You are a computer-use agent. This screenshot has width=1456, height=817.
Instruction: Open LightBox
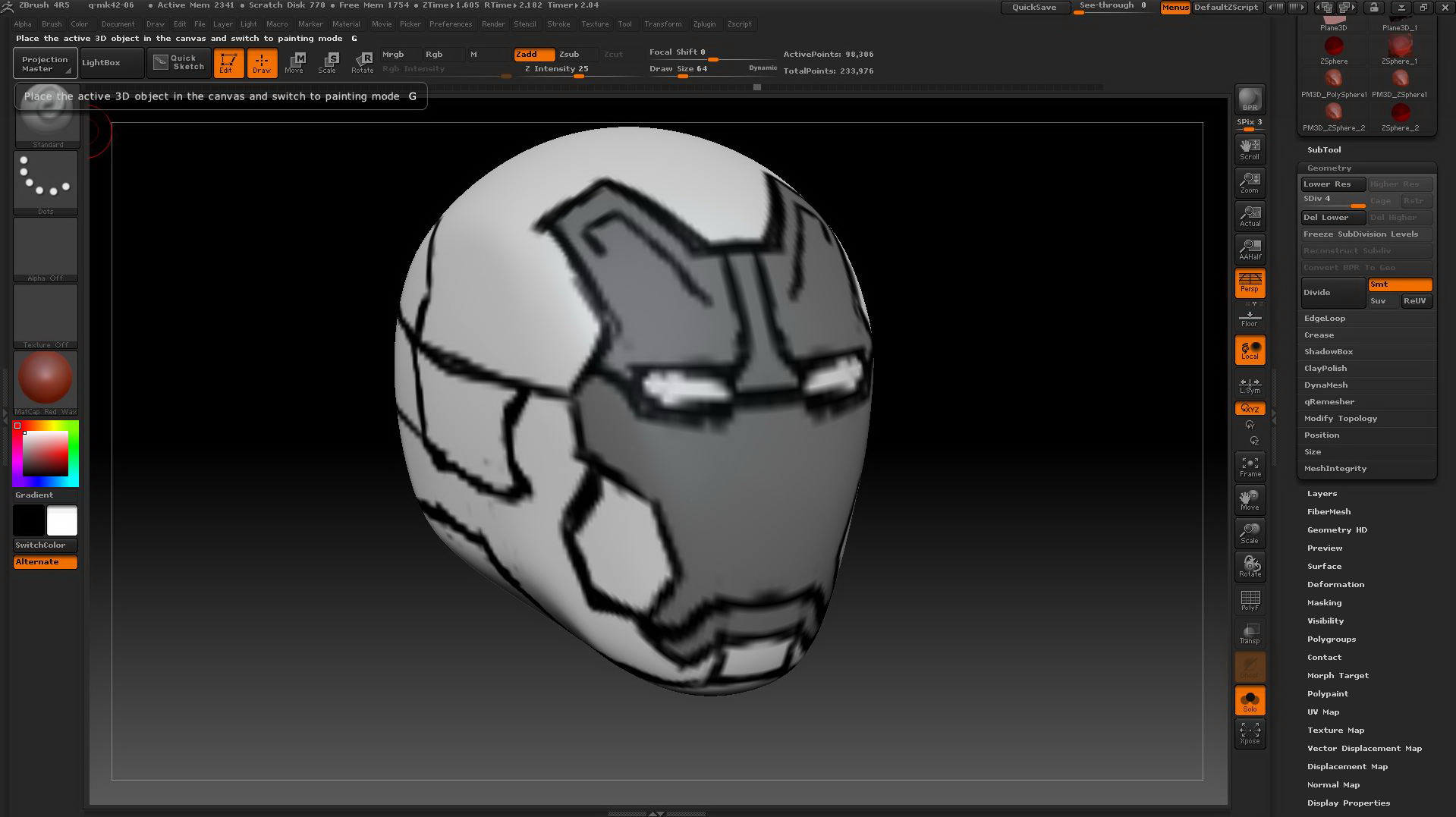click(x=112, y=63)
